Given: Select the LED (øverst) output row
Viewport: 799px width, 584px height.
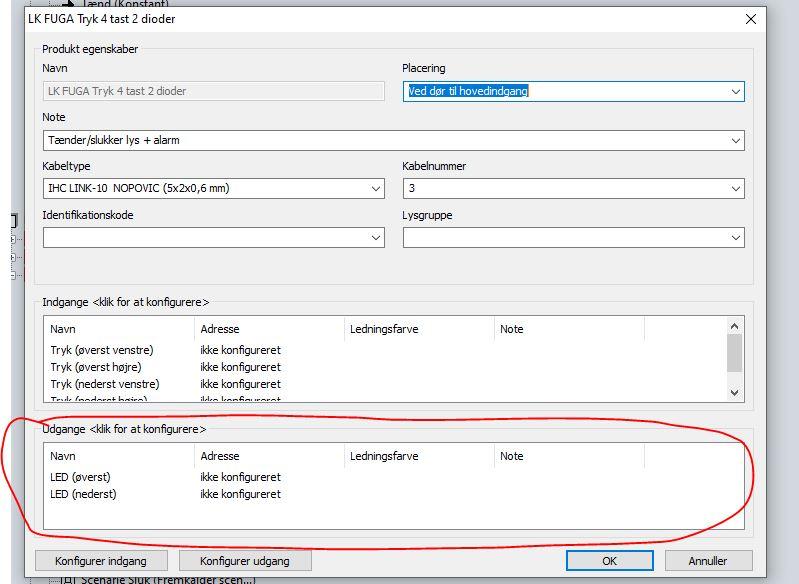Looking at the screenshot, I should pyautogui.click(x=81, y=477).
